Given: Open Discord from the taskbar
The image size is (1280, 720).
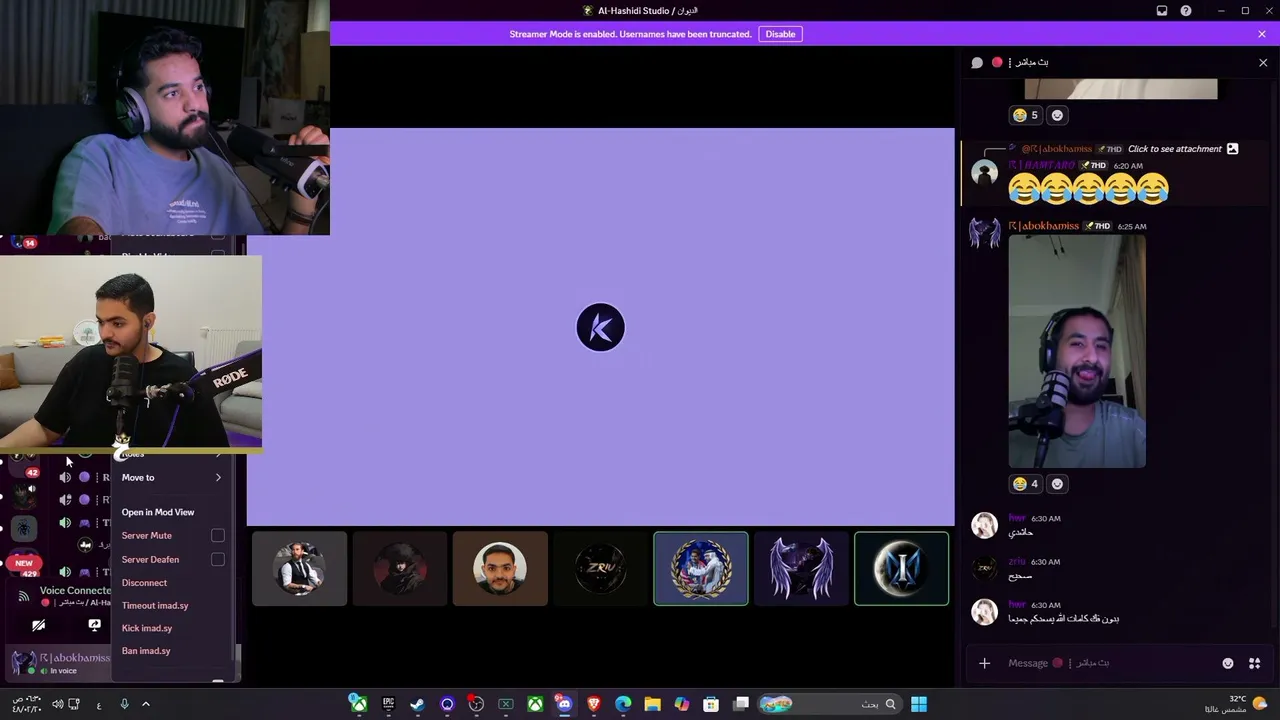Looking at the screenshot, I should coord(564,704).
